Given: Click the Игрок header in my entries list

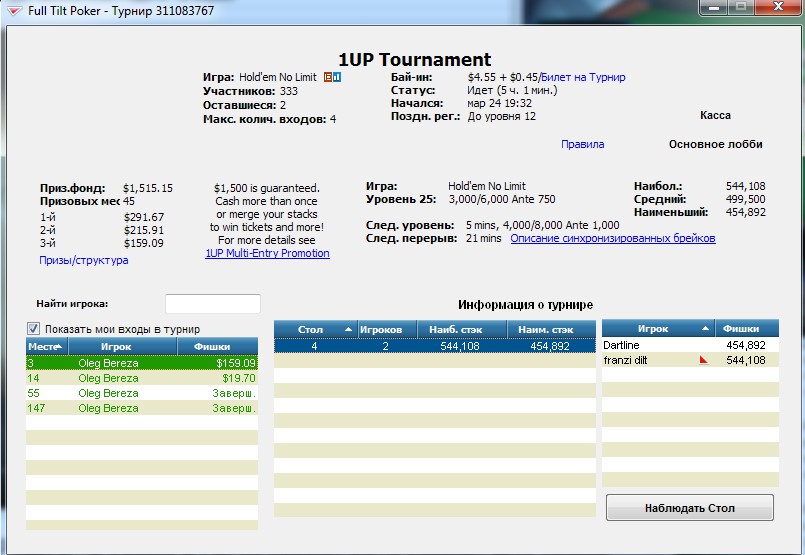Looking at the screenshot, I should coord(122,347).
